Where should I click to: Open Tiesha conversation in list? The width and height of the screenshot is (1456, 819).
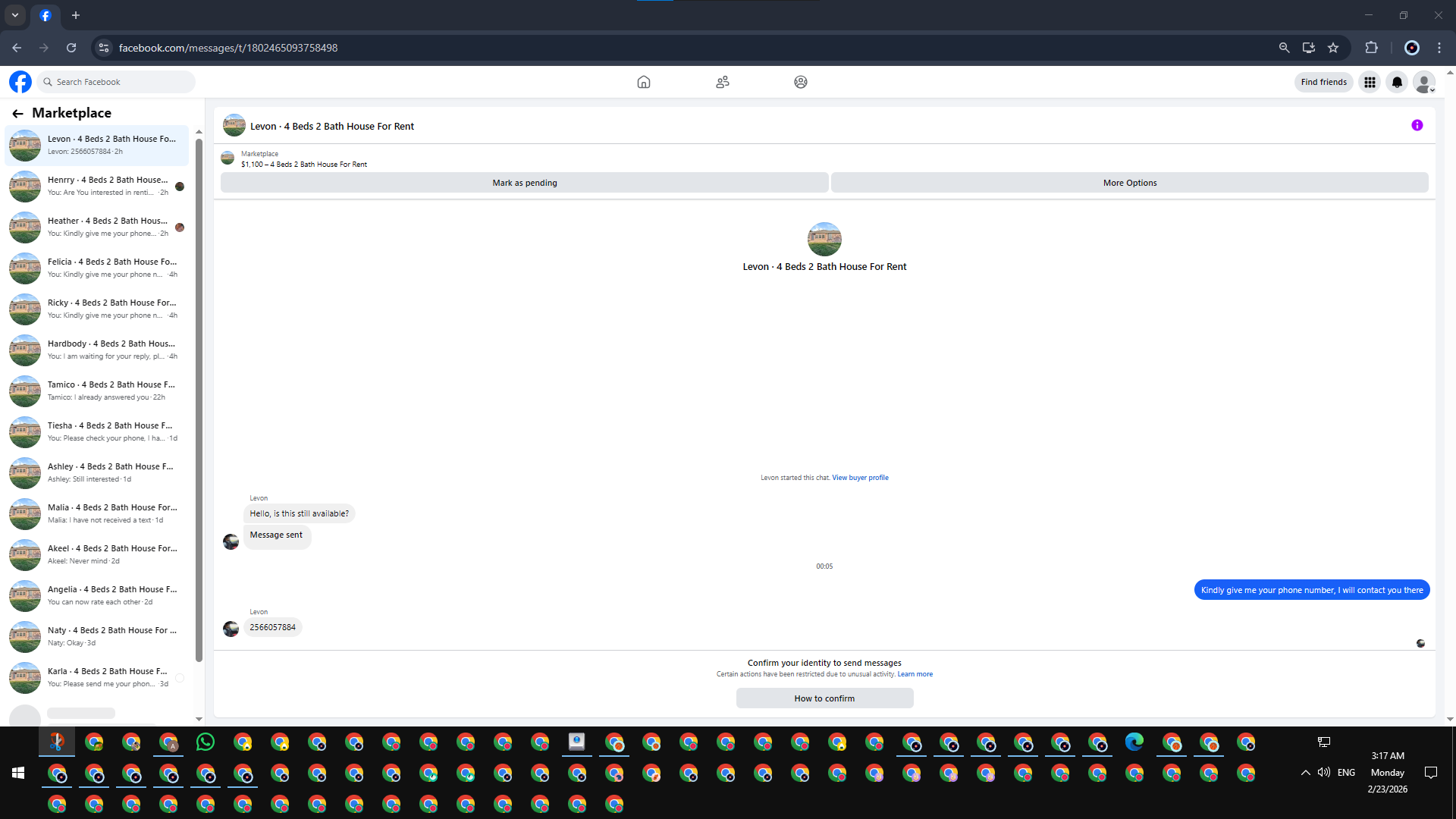click(97, 432)
